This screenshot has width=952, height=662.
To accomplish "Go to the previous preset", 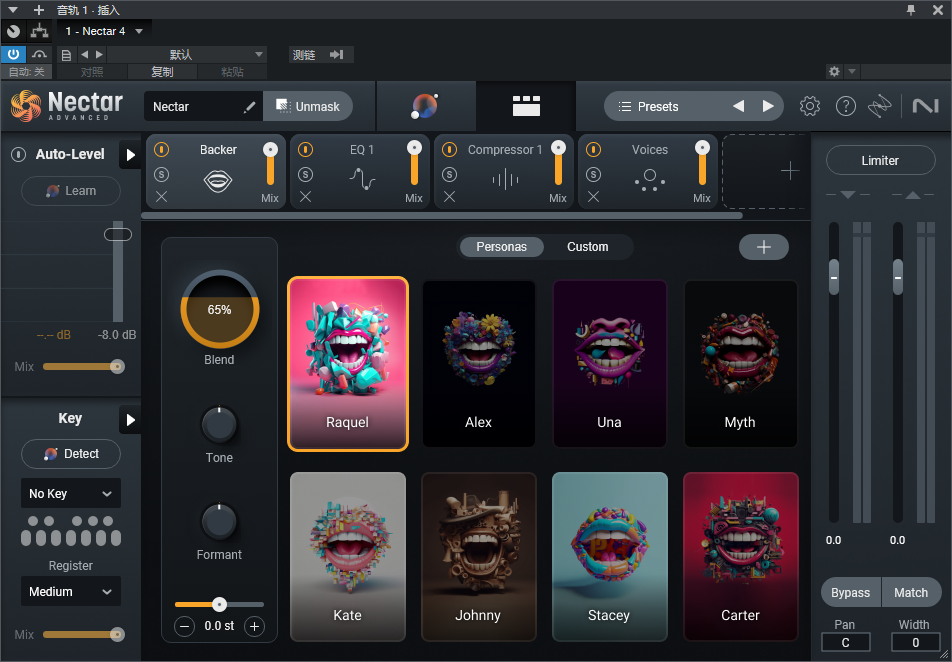I will (738, 106).
